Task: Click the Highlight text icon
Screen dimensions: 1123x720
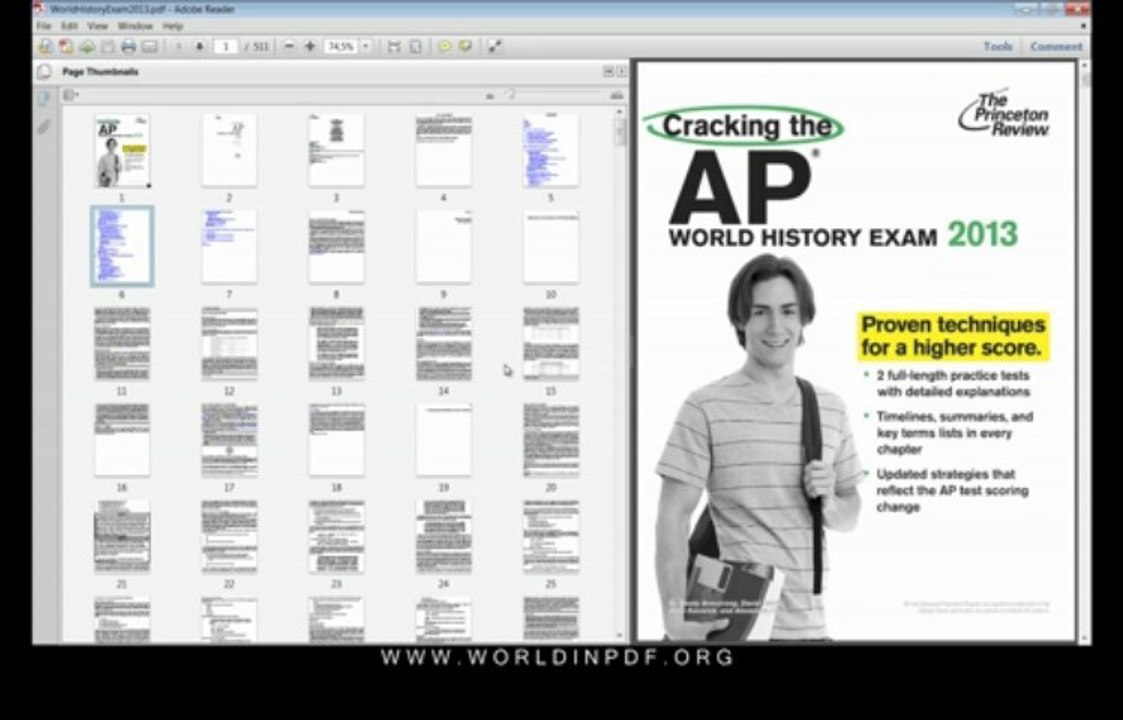Action: point(465,47)
